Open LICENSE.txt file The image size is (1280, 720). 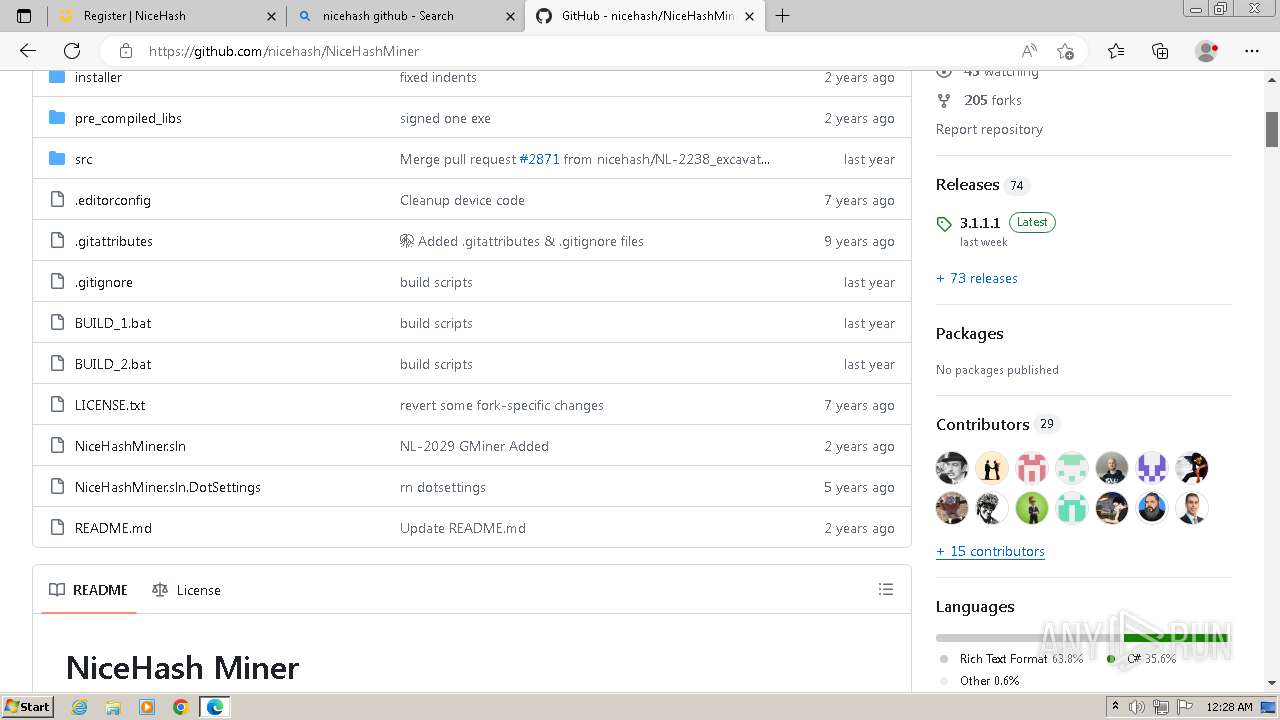[110, 405]
